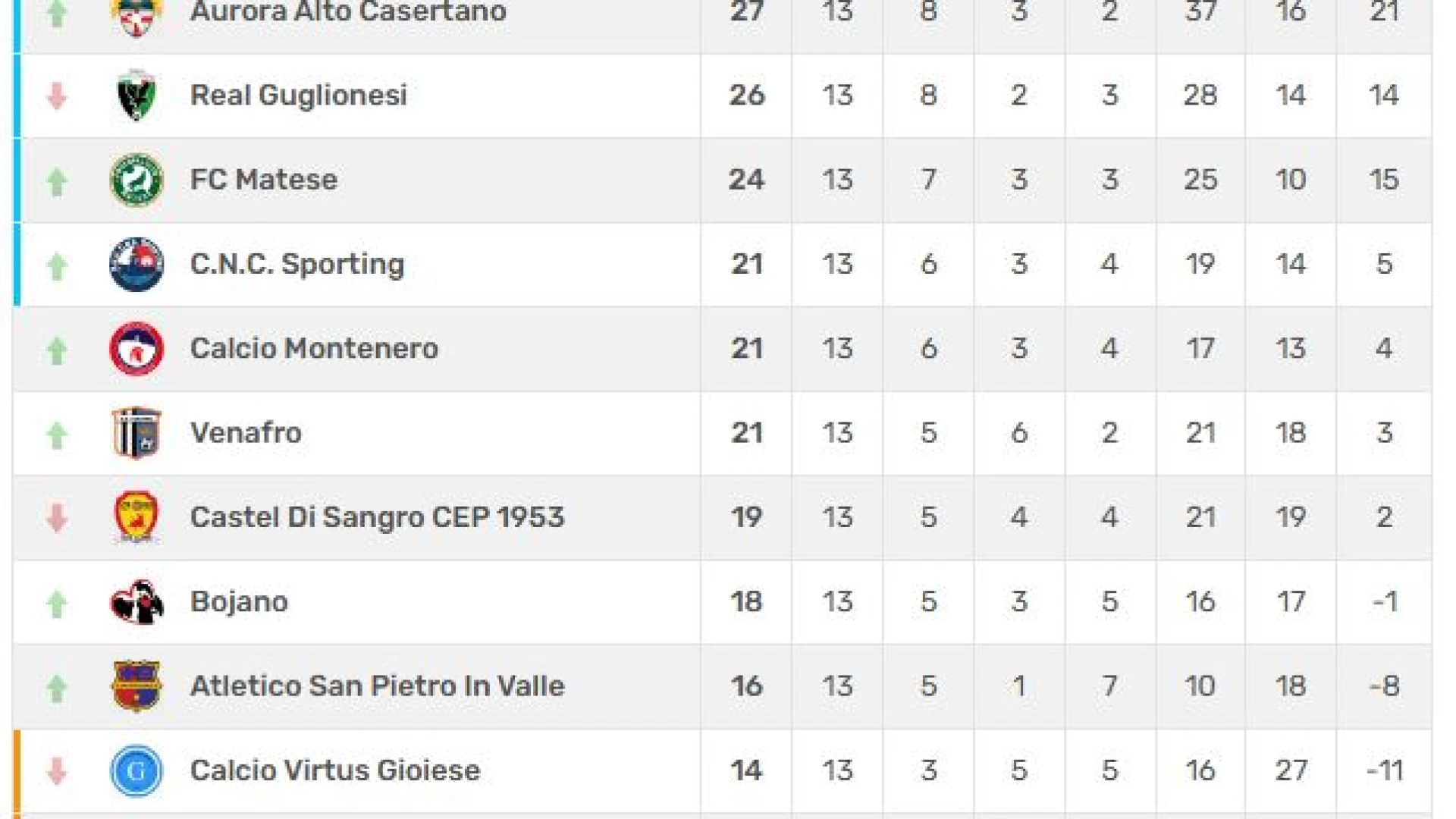The width and height of the screenshot is (1456, 819).
Task: Click the red down arrow beside Calcio Virtus Gioiese
Action: [x=57, y=771]
